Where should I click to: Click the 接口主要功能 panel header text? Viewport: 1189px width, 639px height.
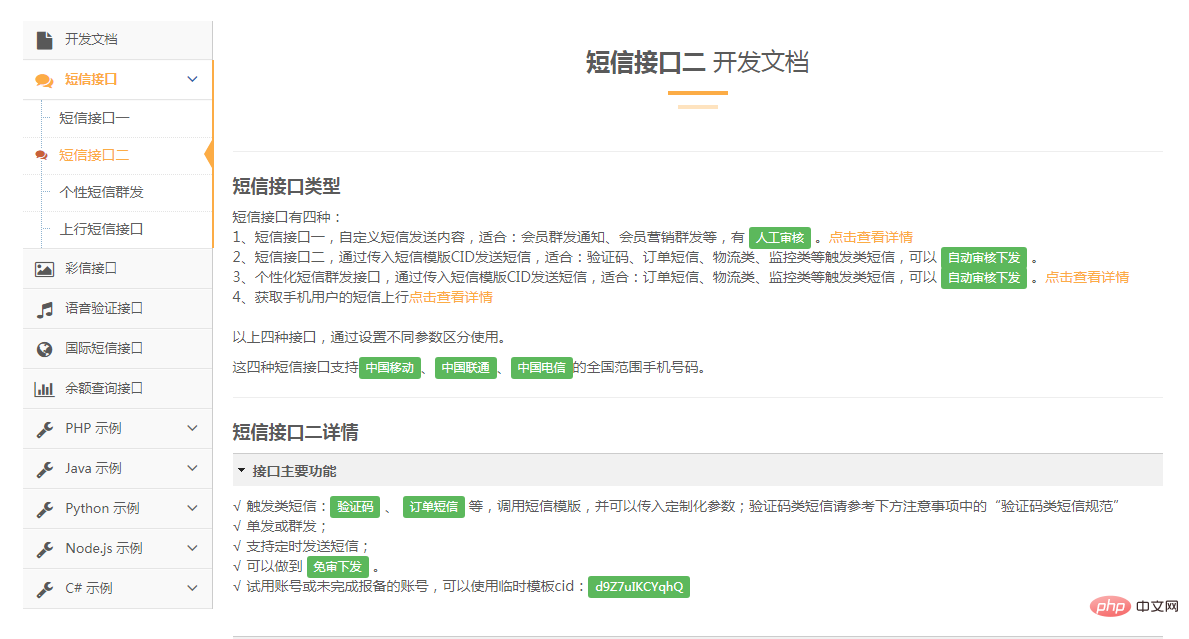[294, 471]
